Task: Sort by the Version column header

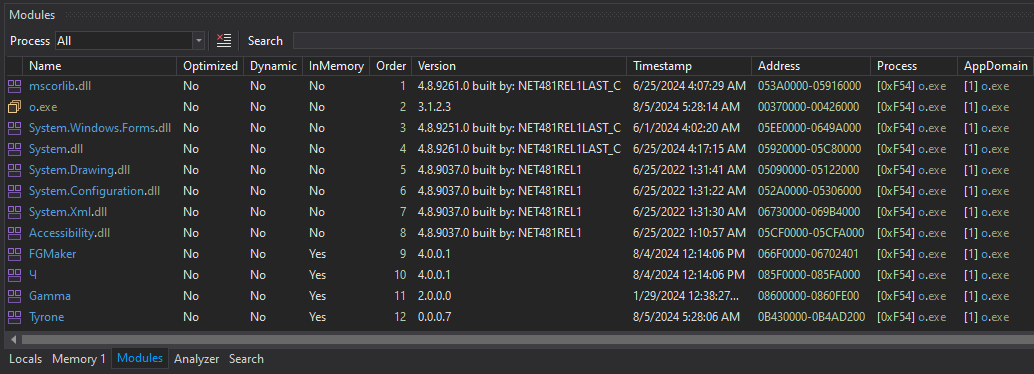Action: (x=519, y=66)
